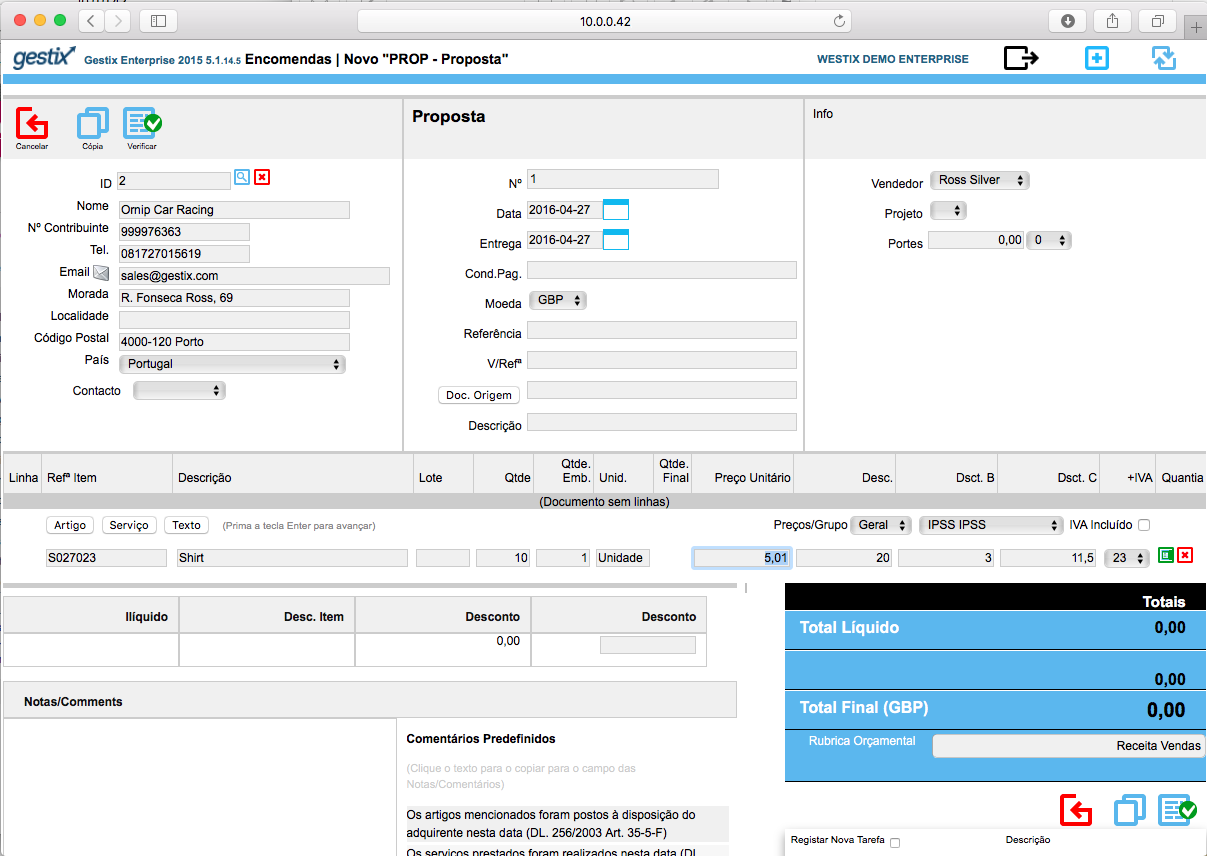Click the Dsct. C field showing 11,5
The width and height of the screenshot is (1207, 856).
pos(1049,558)
